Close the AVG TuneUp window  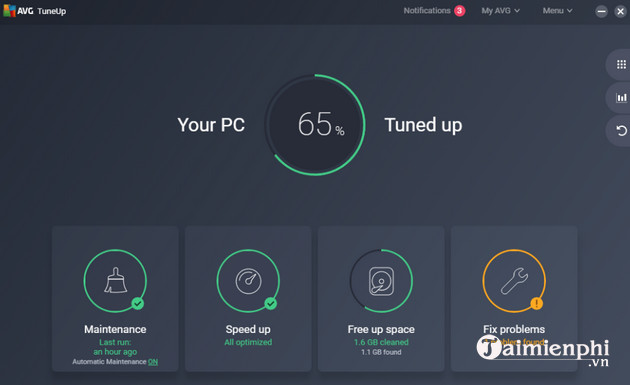620,11
